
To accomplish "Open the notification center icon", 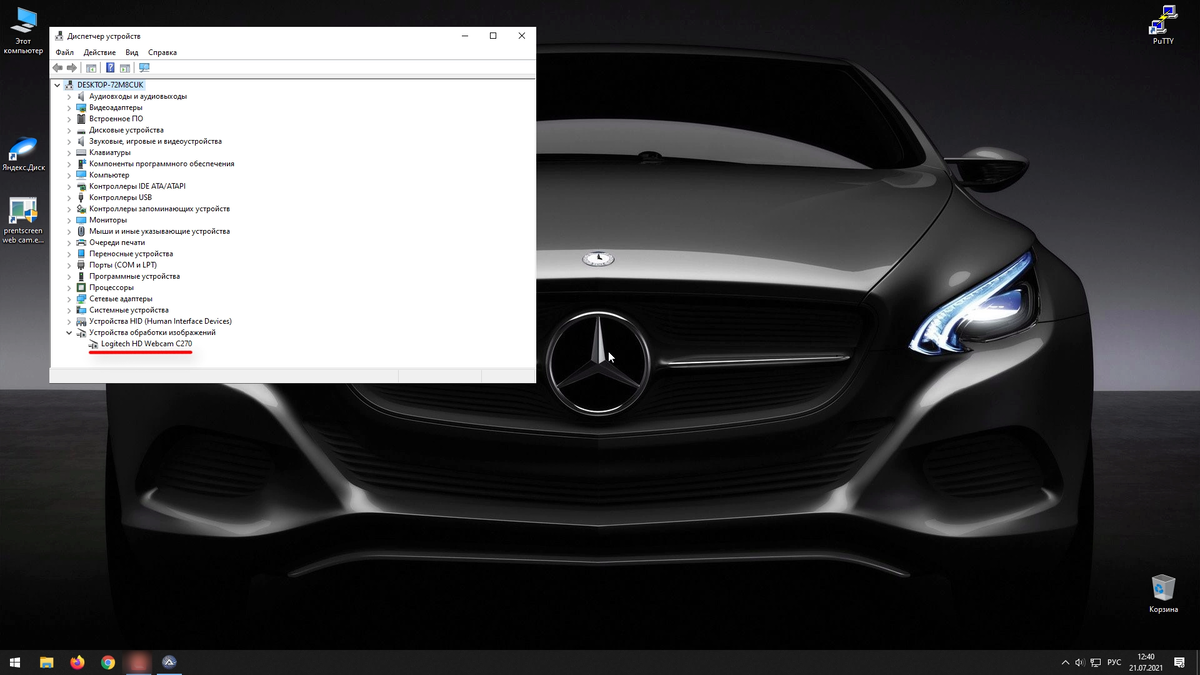I will point(1179,663).
